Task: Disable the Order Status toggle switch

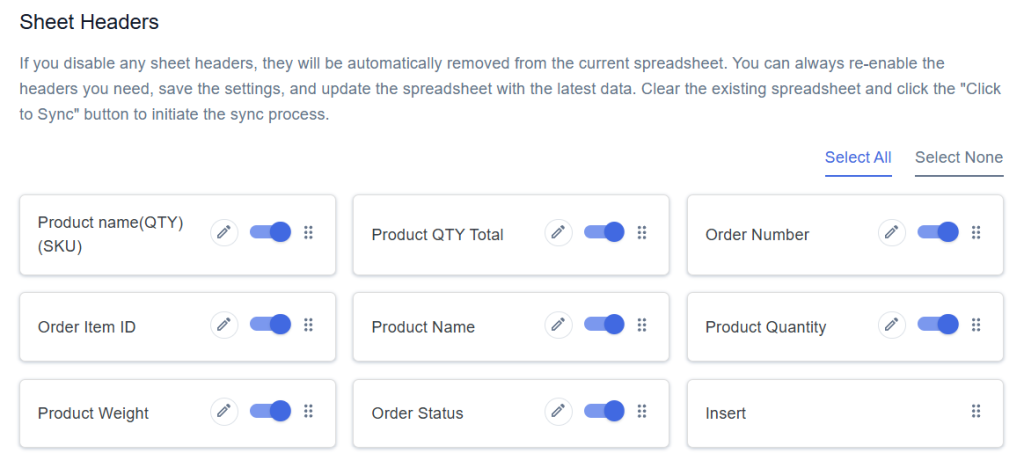Action: (x=604, y=411)
